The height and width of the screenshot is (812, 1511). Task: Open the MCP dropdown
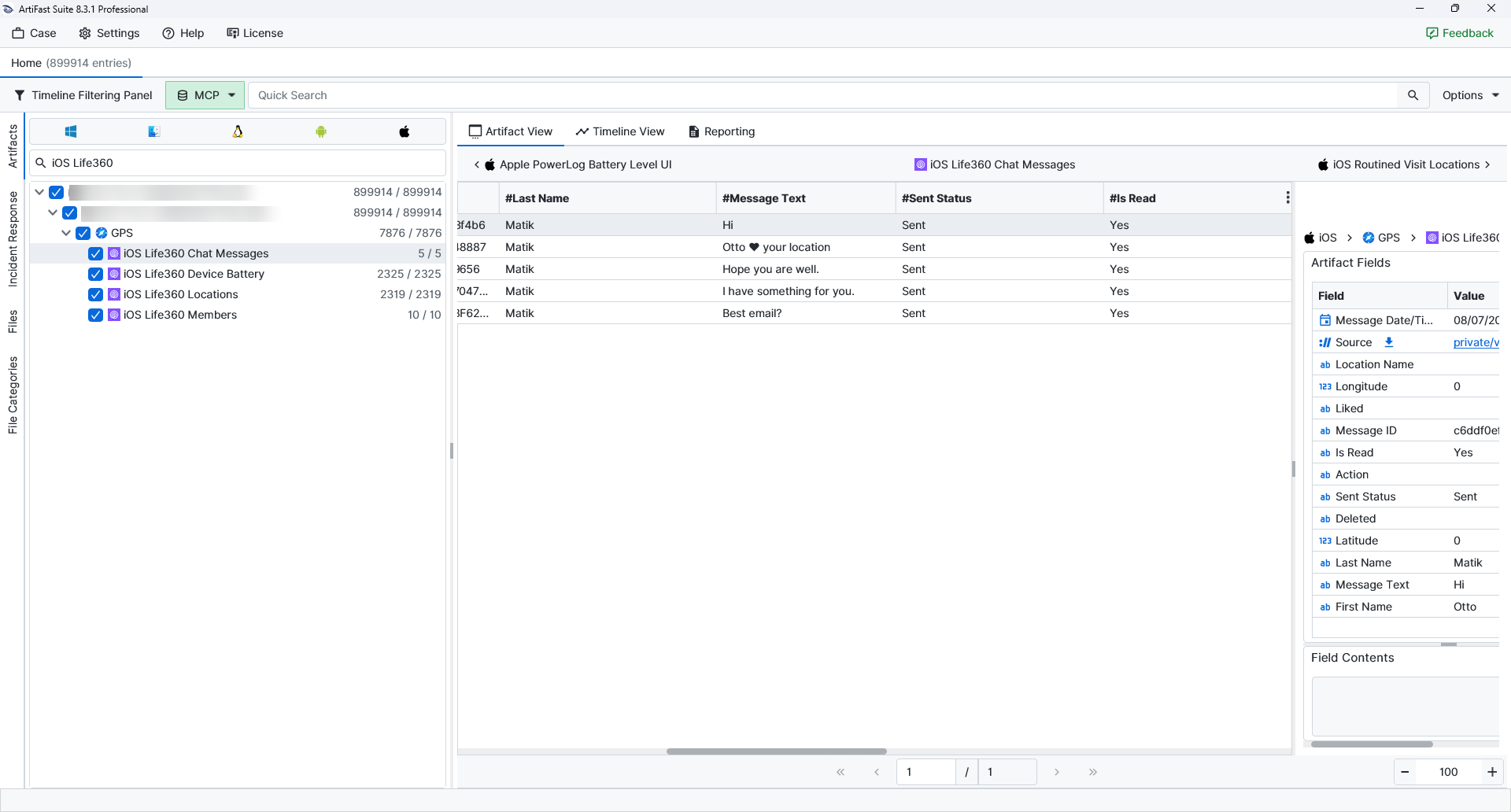point(205,95)
